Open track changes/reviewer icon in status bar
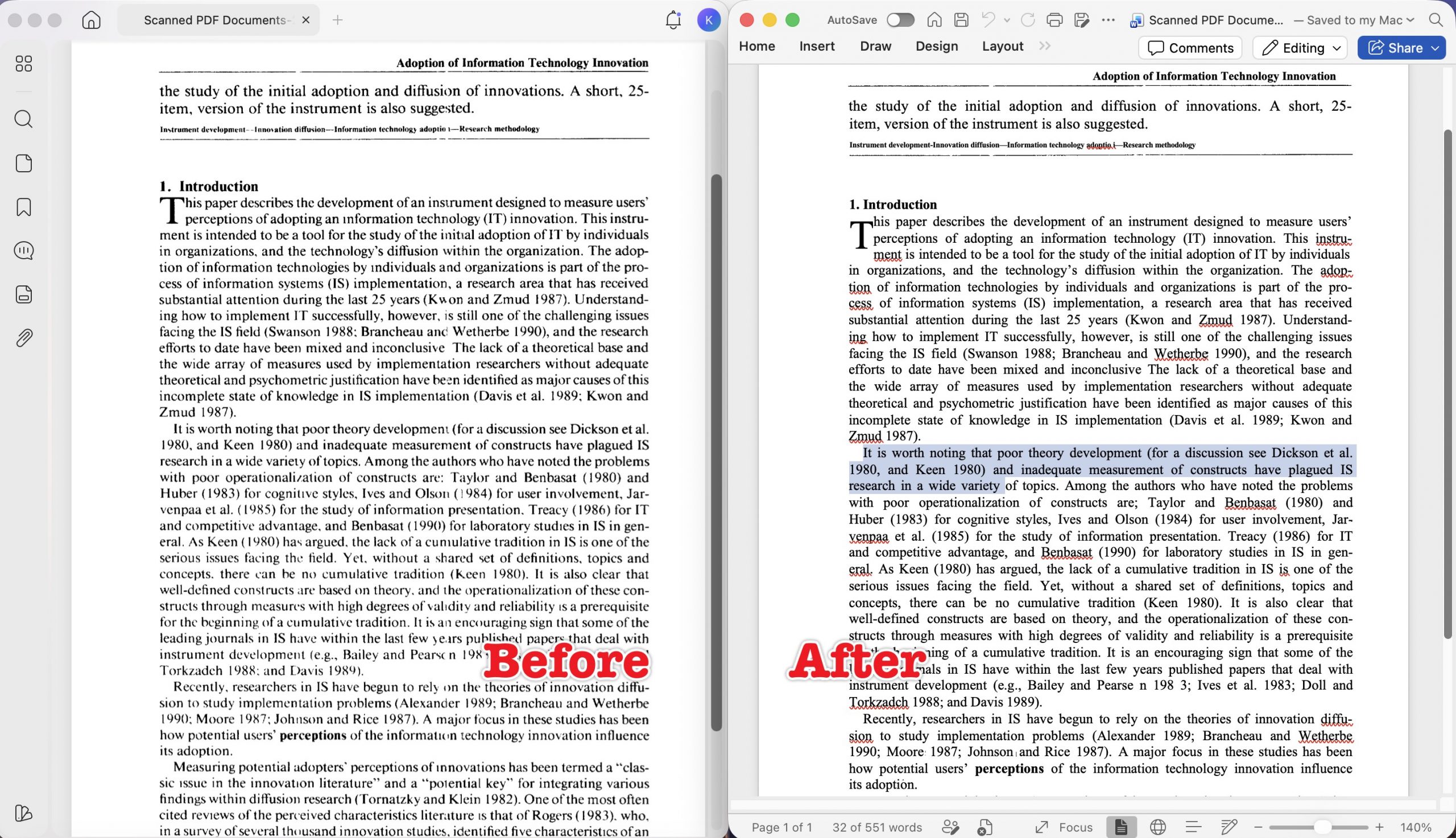This screenshot has height=838, width=1456. click(950, 827)
